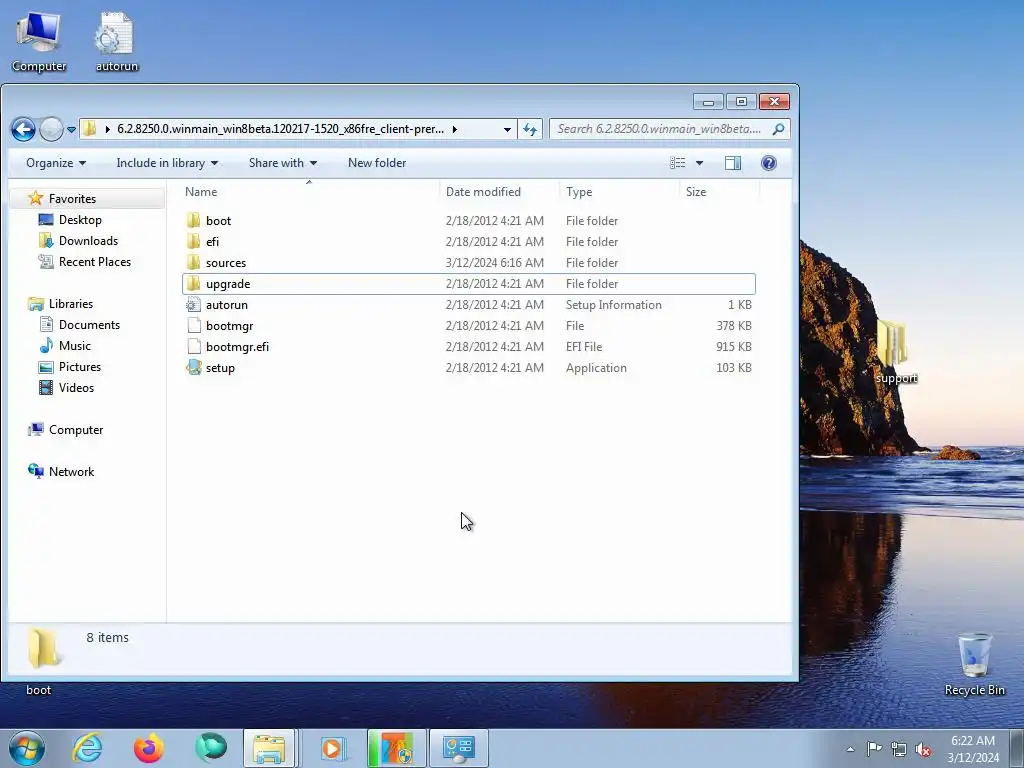Expand the view options dropdown arrow
Screen dimensions: 1024x768
[699, 163]
